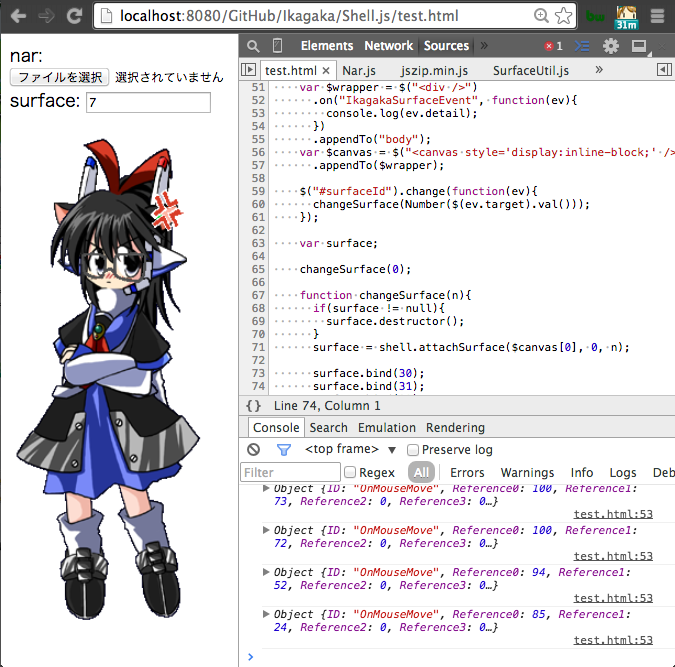
Task: Show the debugger sidebar pane
Action: pyautogui.click(x=664, y=70)
